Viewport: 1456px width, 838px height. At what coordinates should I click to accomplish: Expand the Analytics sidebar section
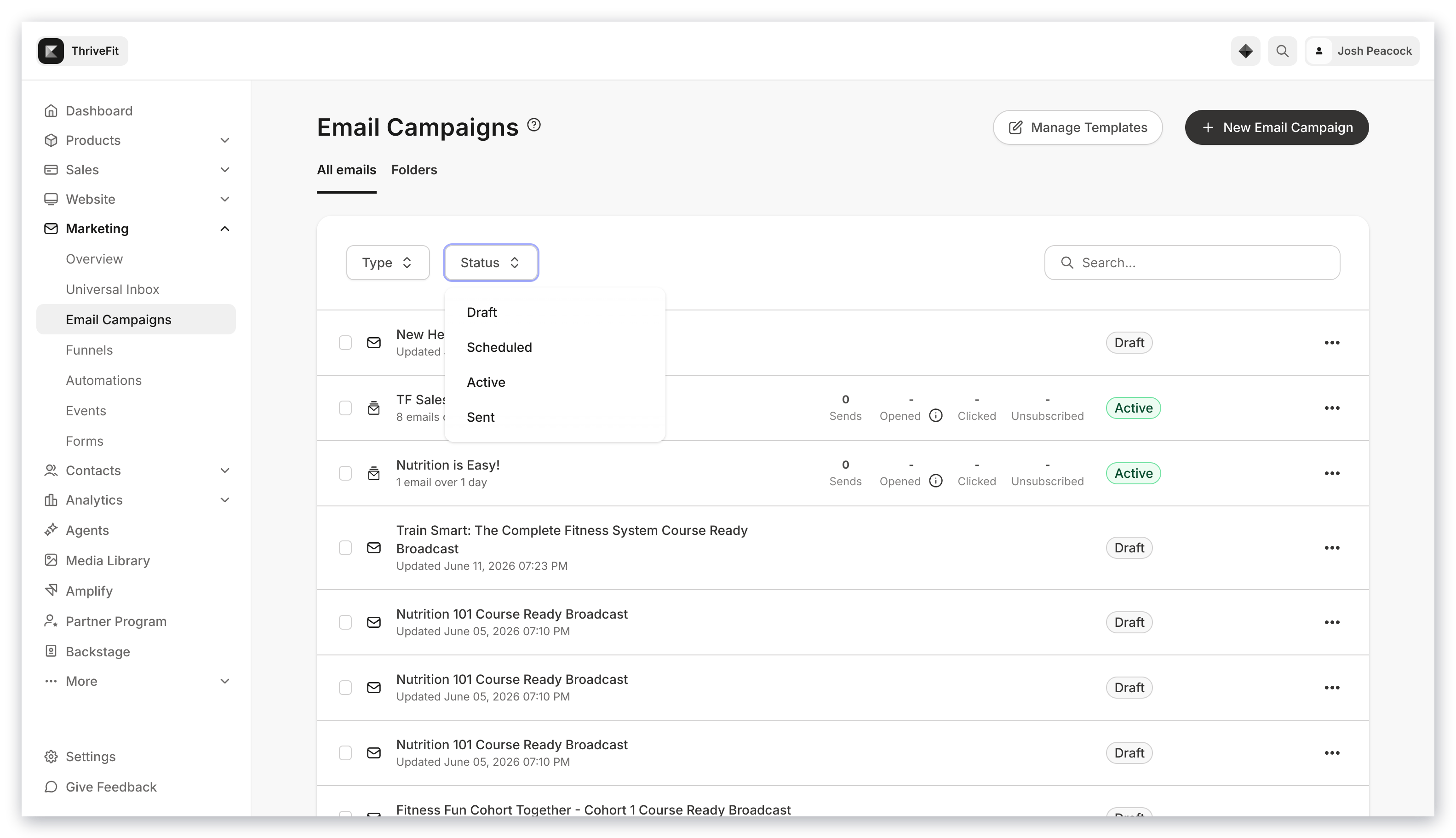click(x=224, y=500)
